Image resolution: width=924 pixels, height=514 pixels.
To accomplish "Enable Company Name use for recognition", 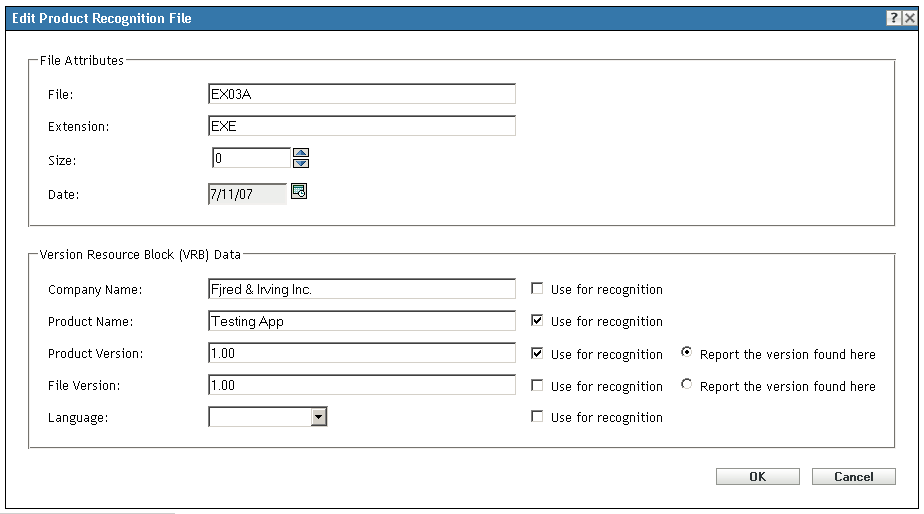I will [538, 289].
